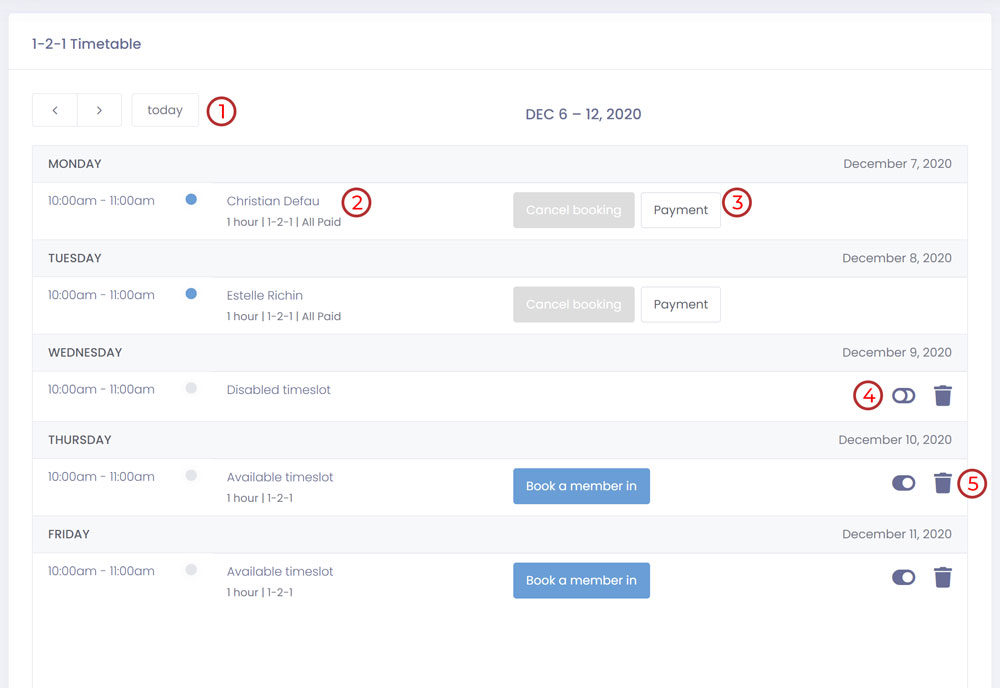
Task: Click Friday's '1 hour | 1-2-1' details
Action: pyautogui.click(x=260, y=592)
